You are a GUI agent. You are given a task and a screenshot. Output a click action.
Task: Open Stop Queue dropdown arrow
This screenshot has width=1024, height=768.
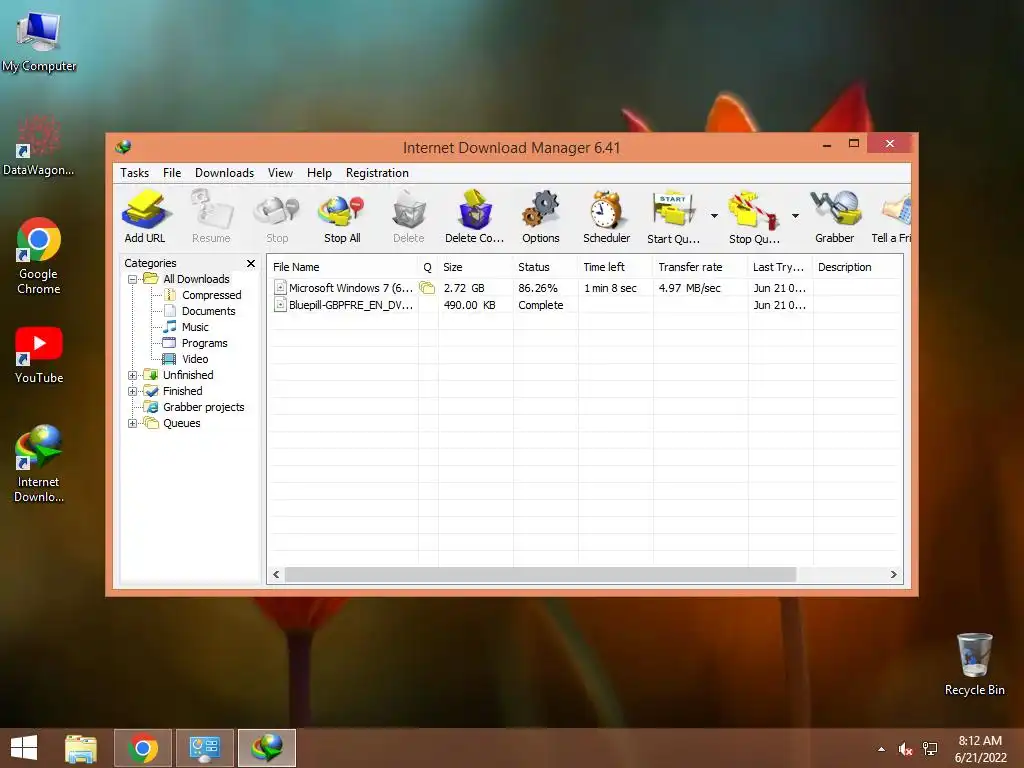click(795, 216)
